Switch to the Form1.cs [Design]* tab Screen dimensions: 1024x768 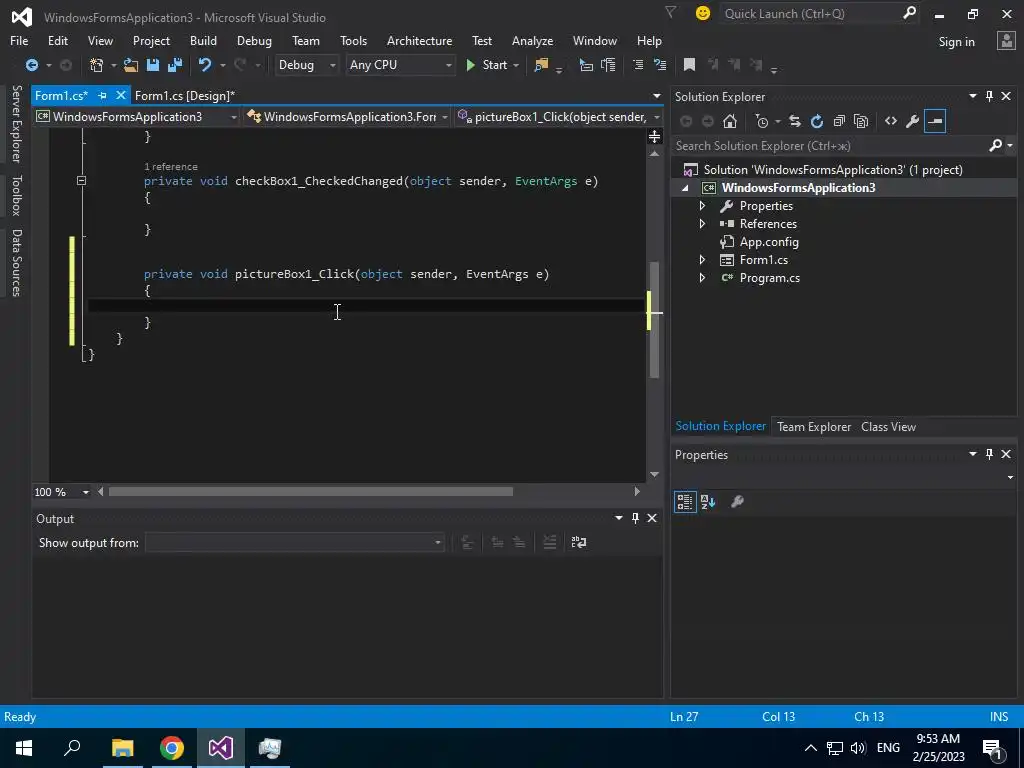pyautogui.click(x=185, y=95)
